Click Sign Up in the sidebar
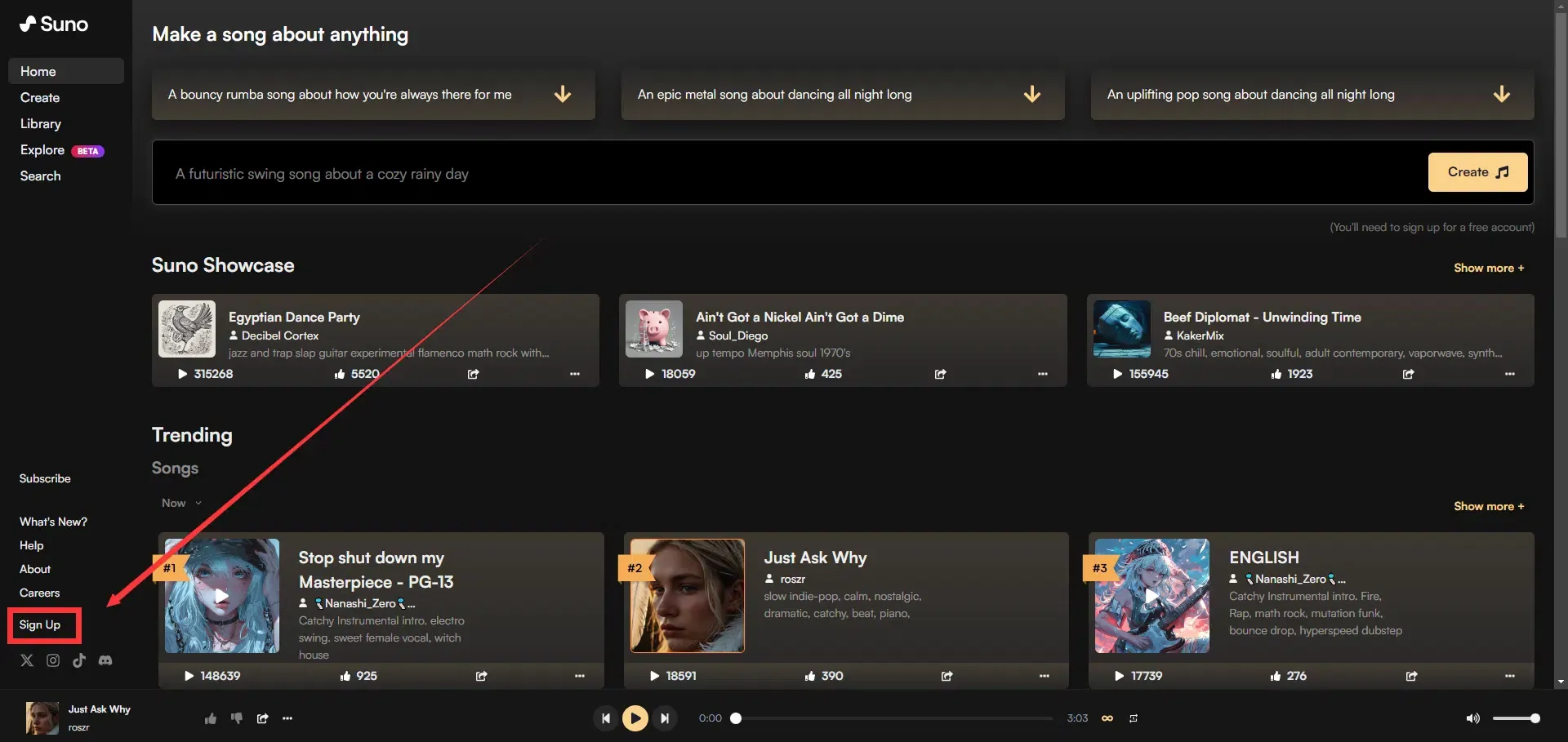1568x742 pixels. pos(40,624)
